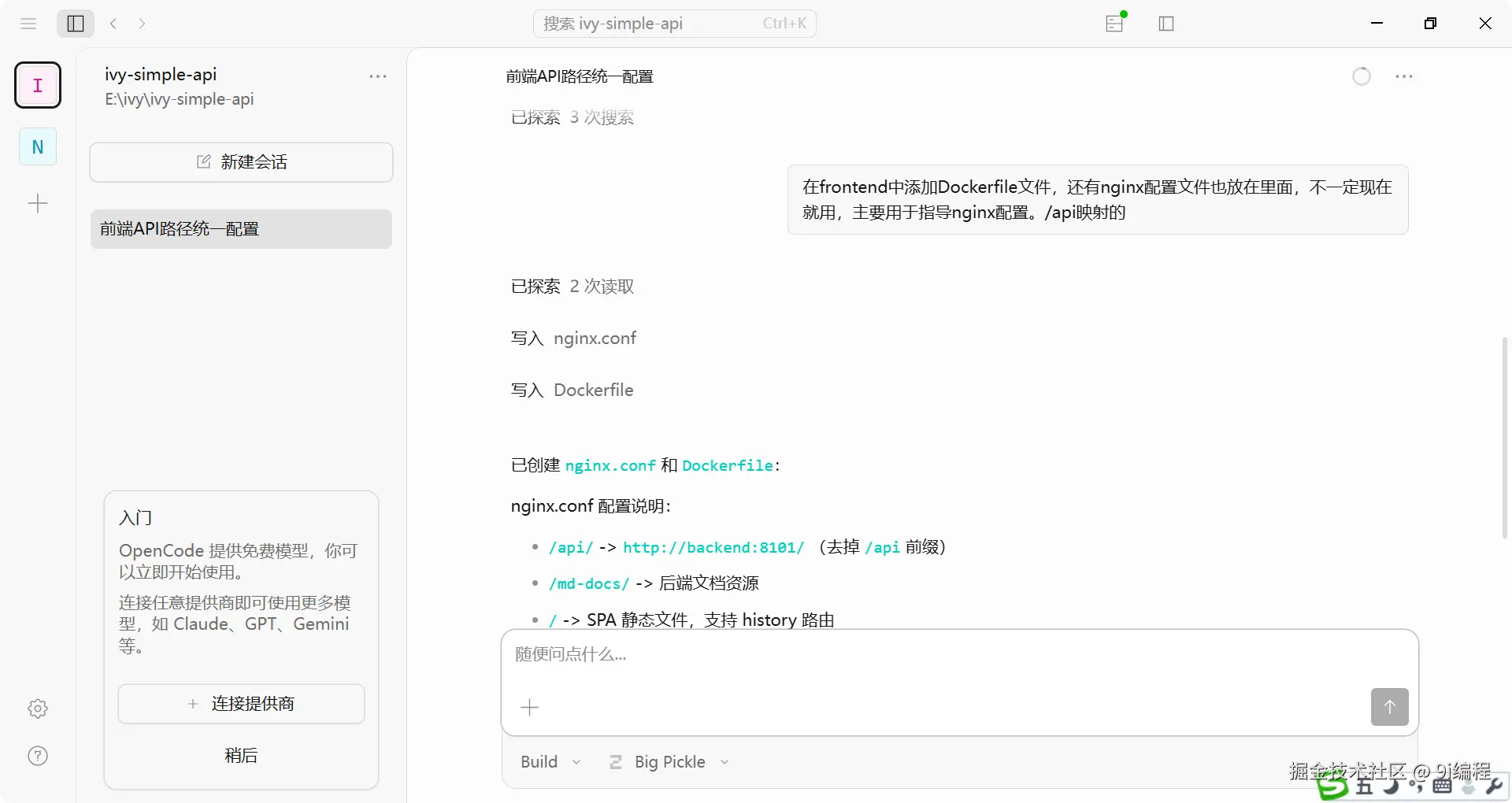Click the search ivy-simple-api box
Viewport: 1512px width, 803px height.
point(675,24)
